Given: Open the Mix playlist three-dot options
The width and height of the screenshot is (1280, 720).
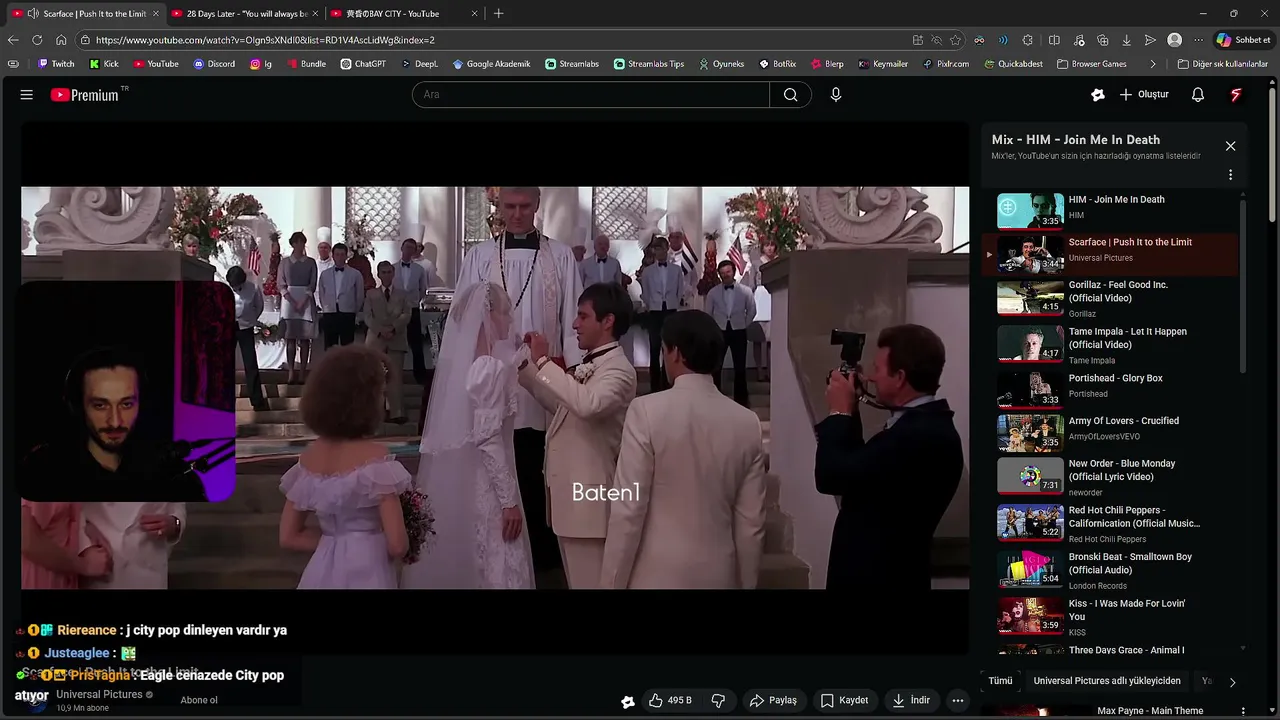Looking at the screenshot, I should pos(1230,174).
